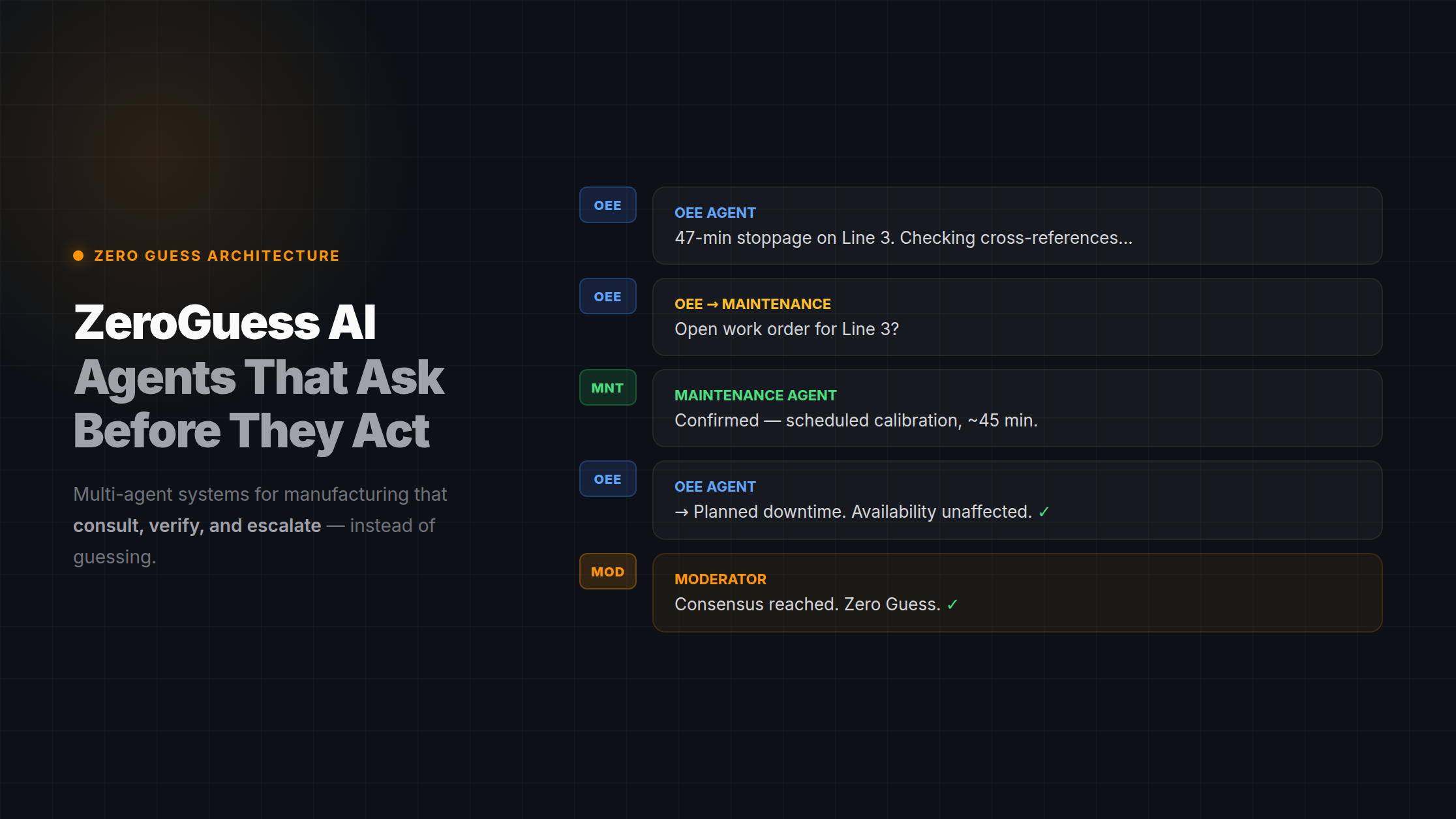
Task: Click the Open work order for Line 3 text
Action: pyautogui.click(x=786, y=329)
